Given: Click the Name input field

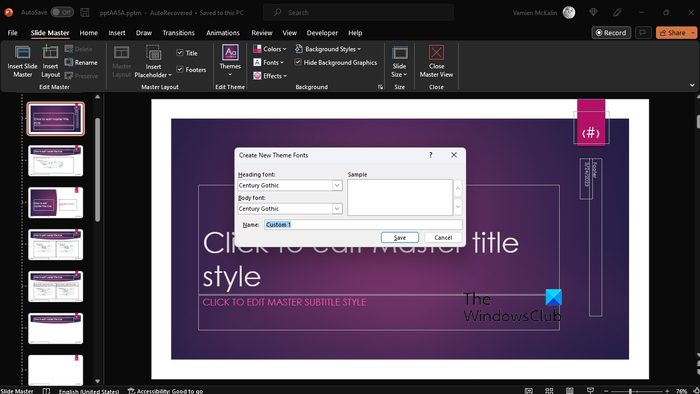Looking at the screenshot, I should 363,224.
